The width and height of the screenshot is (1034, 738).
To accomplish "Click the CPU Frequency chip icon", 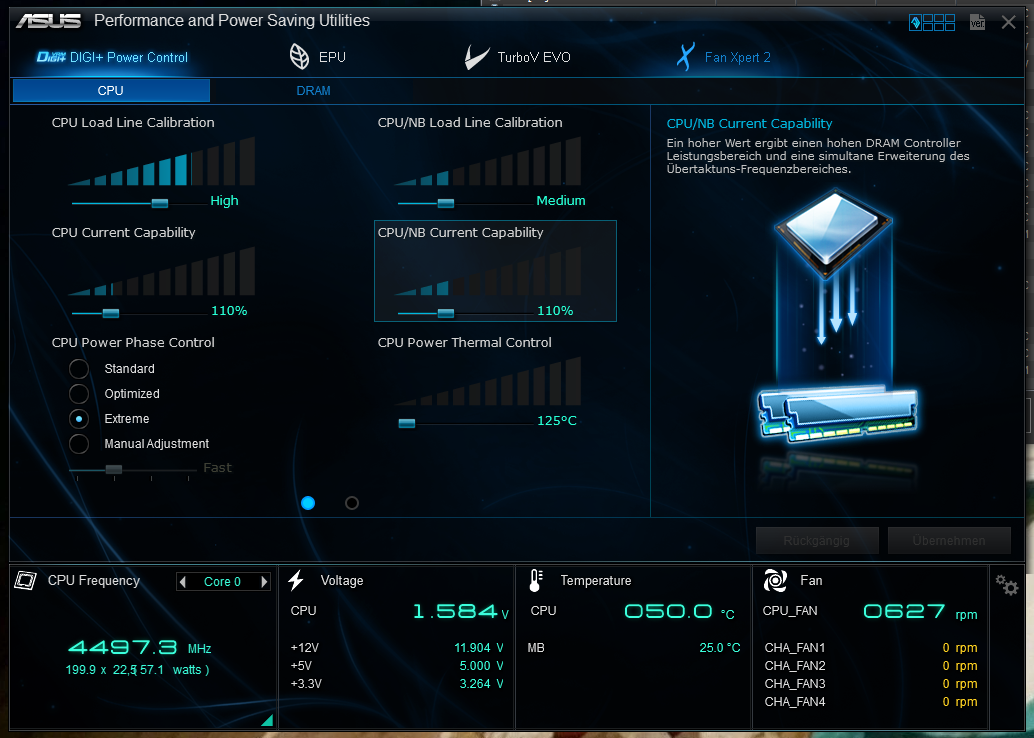I will point(25,580).
